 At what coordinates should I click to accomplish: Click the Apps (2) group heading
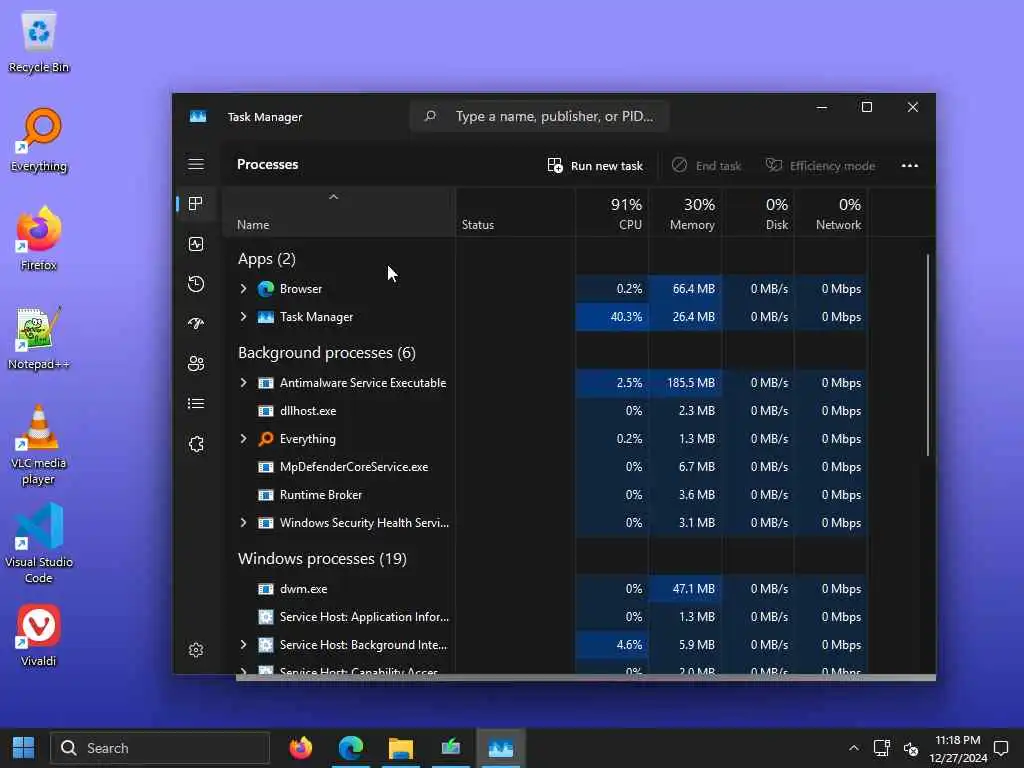click(266, 259)
